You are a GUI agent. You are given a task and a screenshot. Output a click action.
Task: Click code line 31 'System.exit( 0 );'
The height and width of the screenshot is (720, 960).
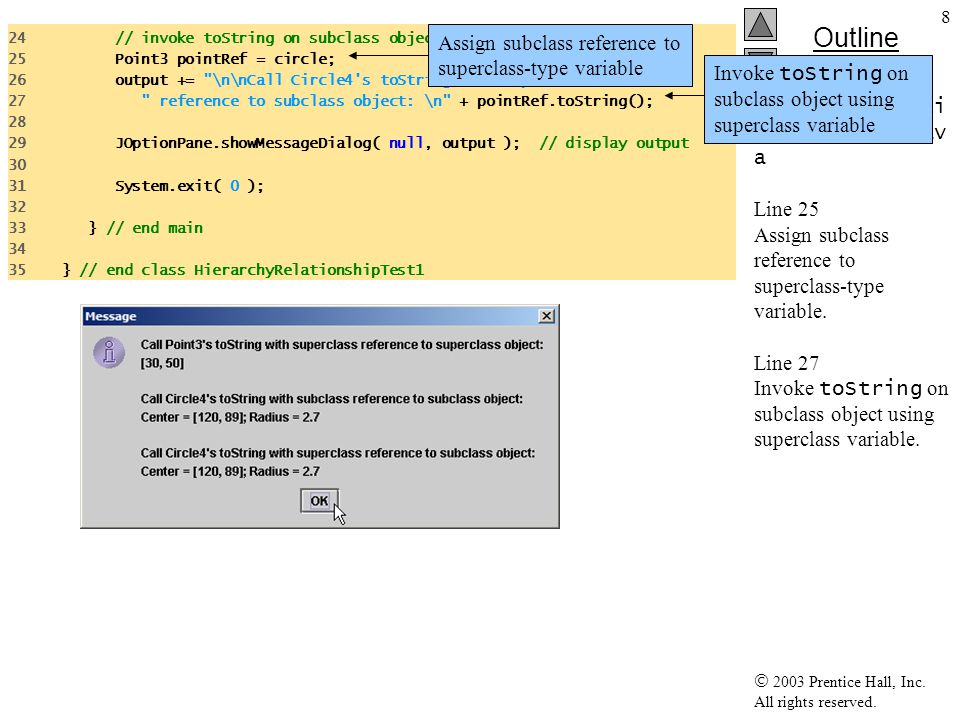pos(189,186)
